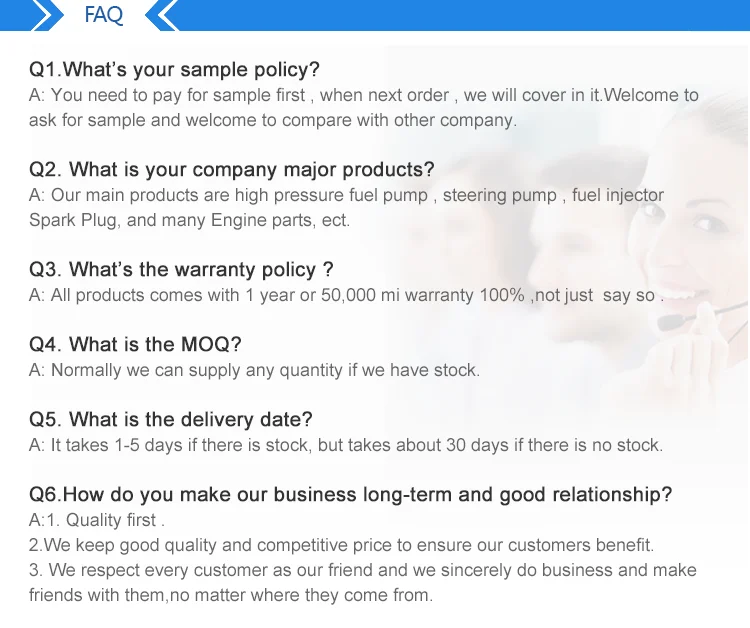
Task: Select the Q3 warranty policy question
Action: coord(181,269)
